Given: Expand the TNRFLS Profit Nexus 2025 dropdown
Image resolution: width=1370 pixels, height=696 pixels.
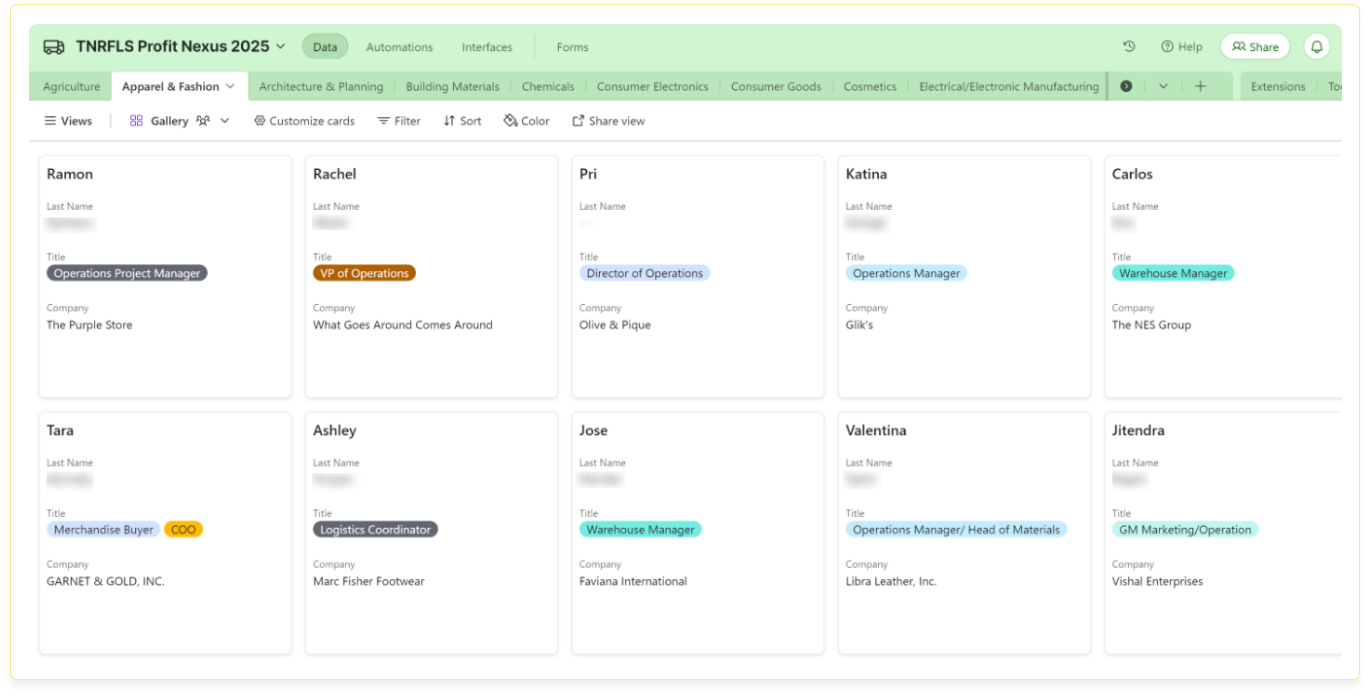Looking at the screenshot, I should [x=281, y=47].
